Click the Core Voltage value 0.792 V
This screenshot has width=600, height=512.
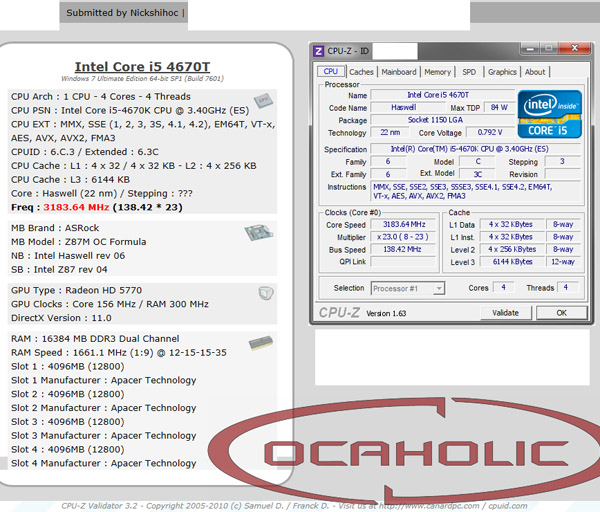490,132
